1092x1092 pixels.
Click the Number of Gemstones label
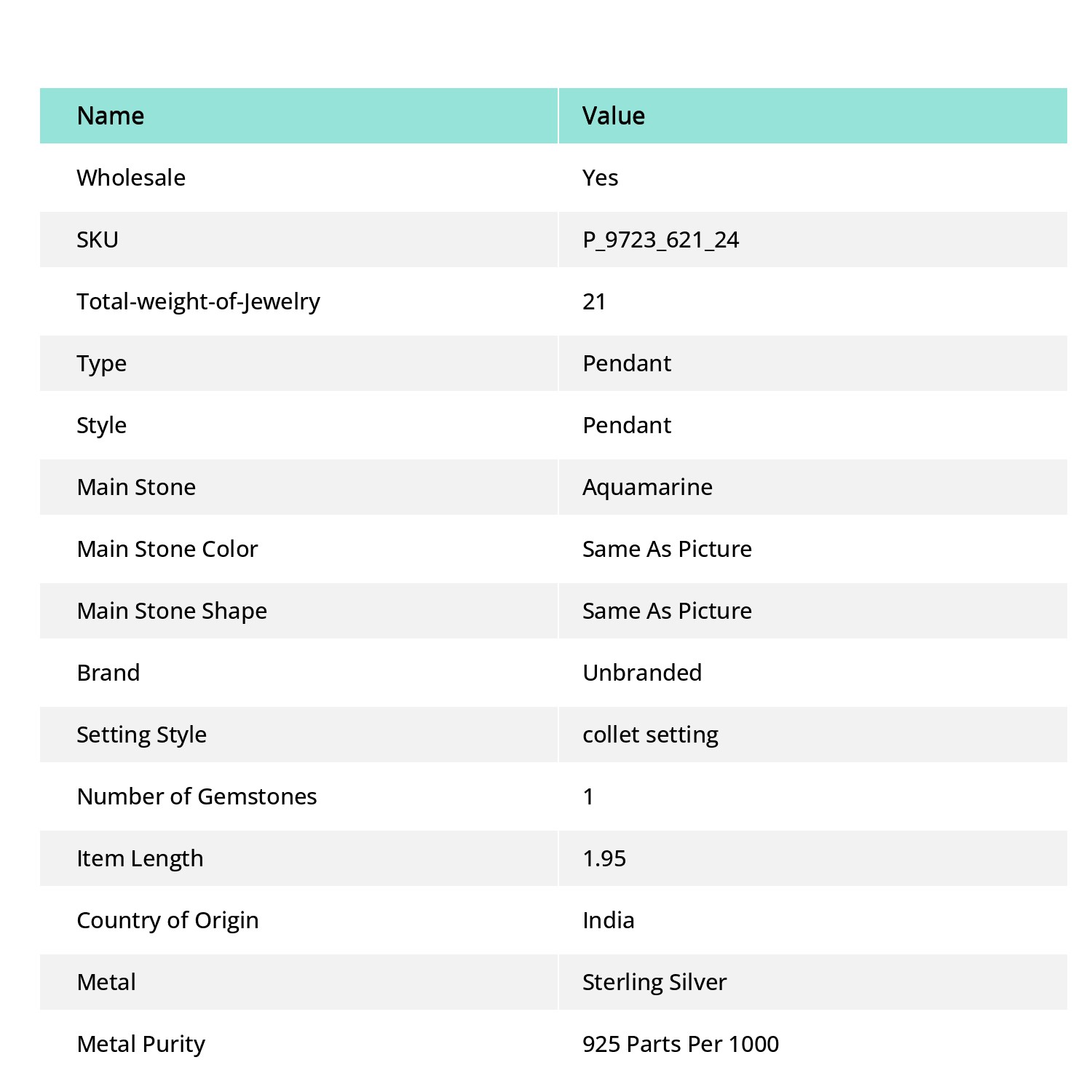coord(197,796)
